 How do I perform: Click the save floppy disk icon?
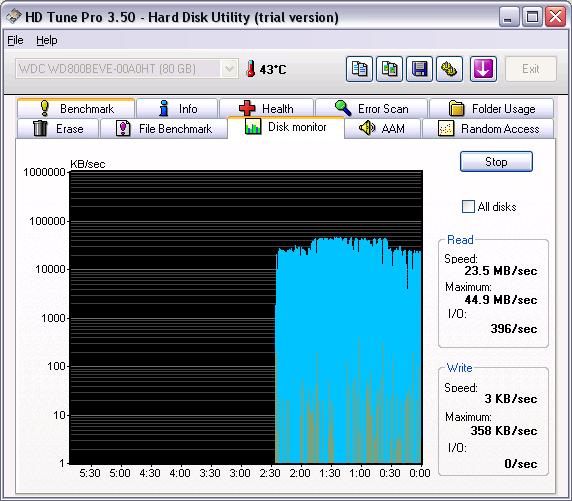(420, 69)
